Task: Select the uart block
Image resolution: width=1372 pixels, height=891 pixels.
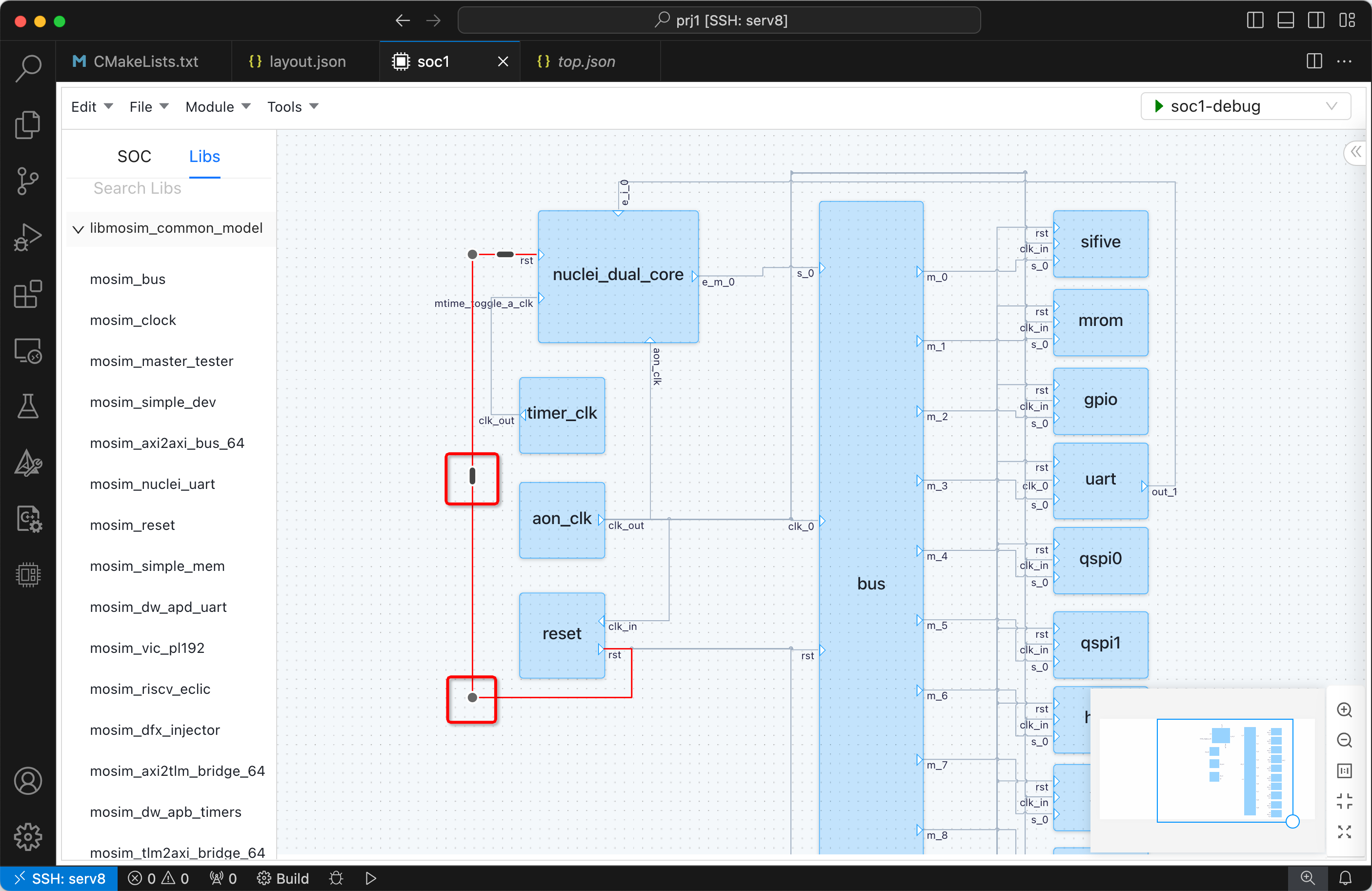Action: 1101,481
